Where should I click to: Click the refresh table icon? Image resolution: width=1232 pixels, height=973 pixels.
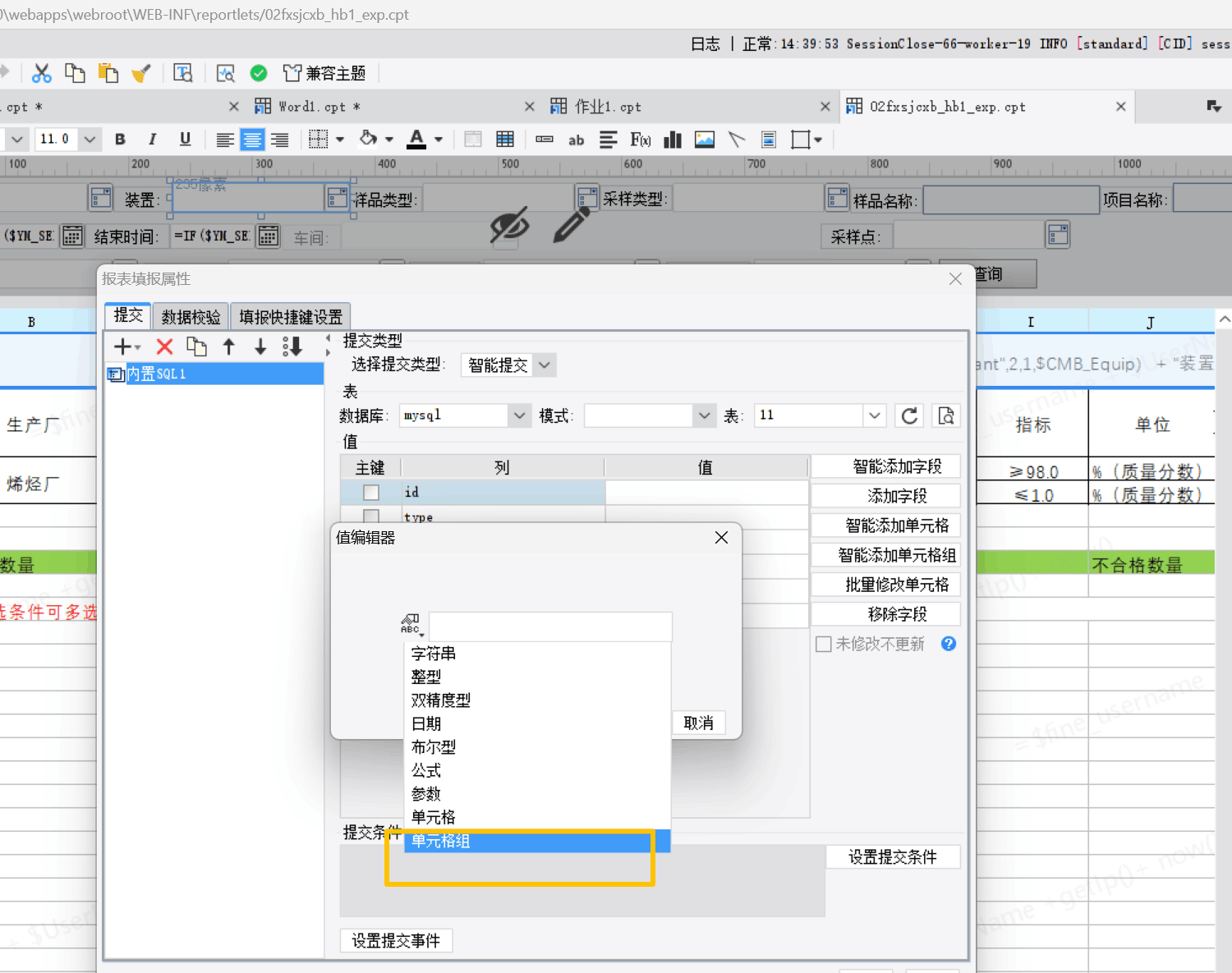(x=909, y=415)
